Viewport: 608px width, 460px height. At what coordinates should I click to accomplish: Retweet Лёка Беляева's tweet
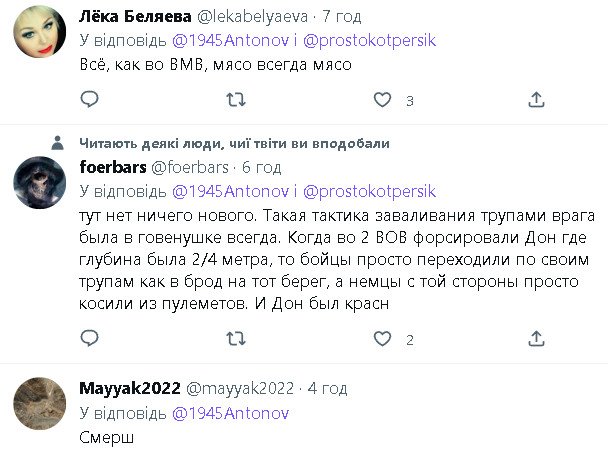point(237,99)
